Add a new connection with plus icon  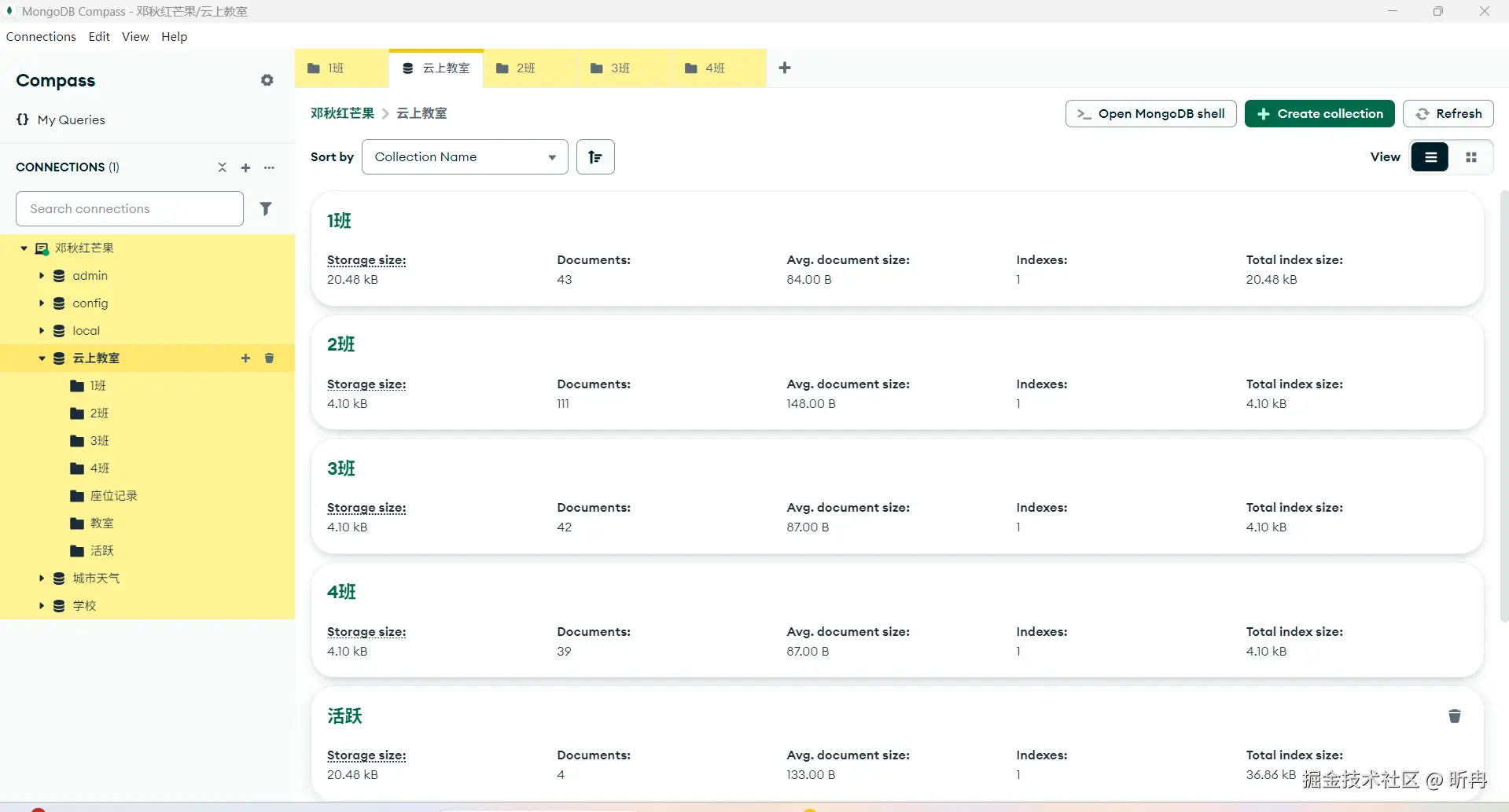245,167
